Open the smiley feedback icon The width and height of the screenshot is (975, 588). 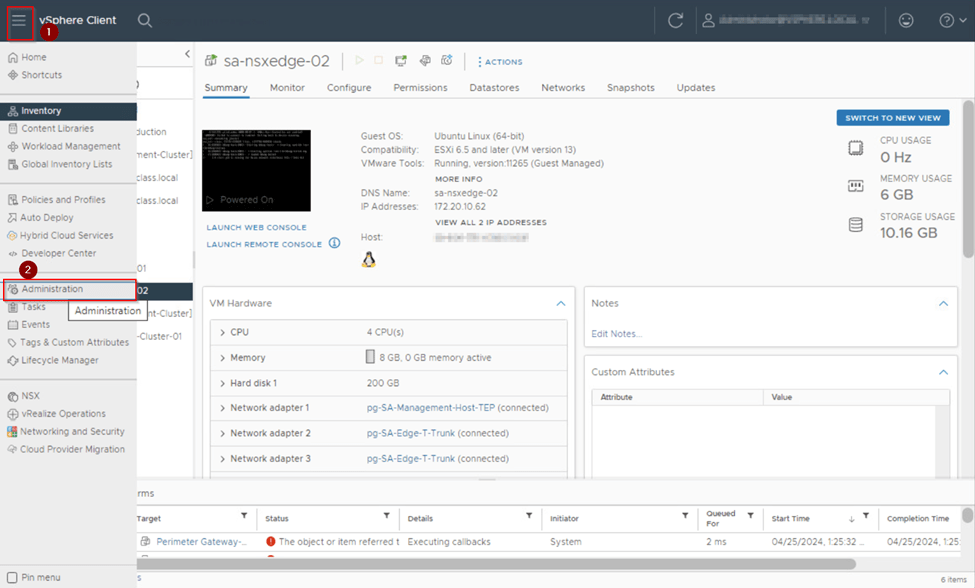point(906,20)
